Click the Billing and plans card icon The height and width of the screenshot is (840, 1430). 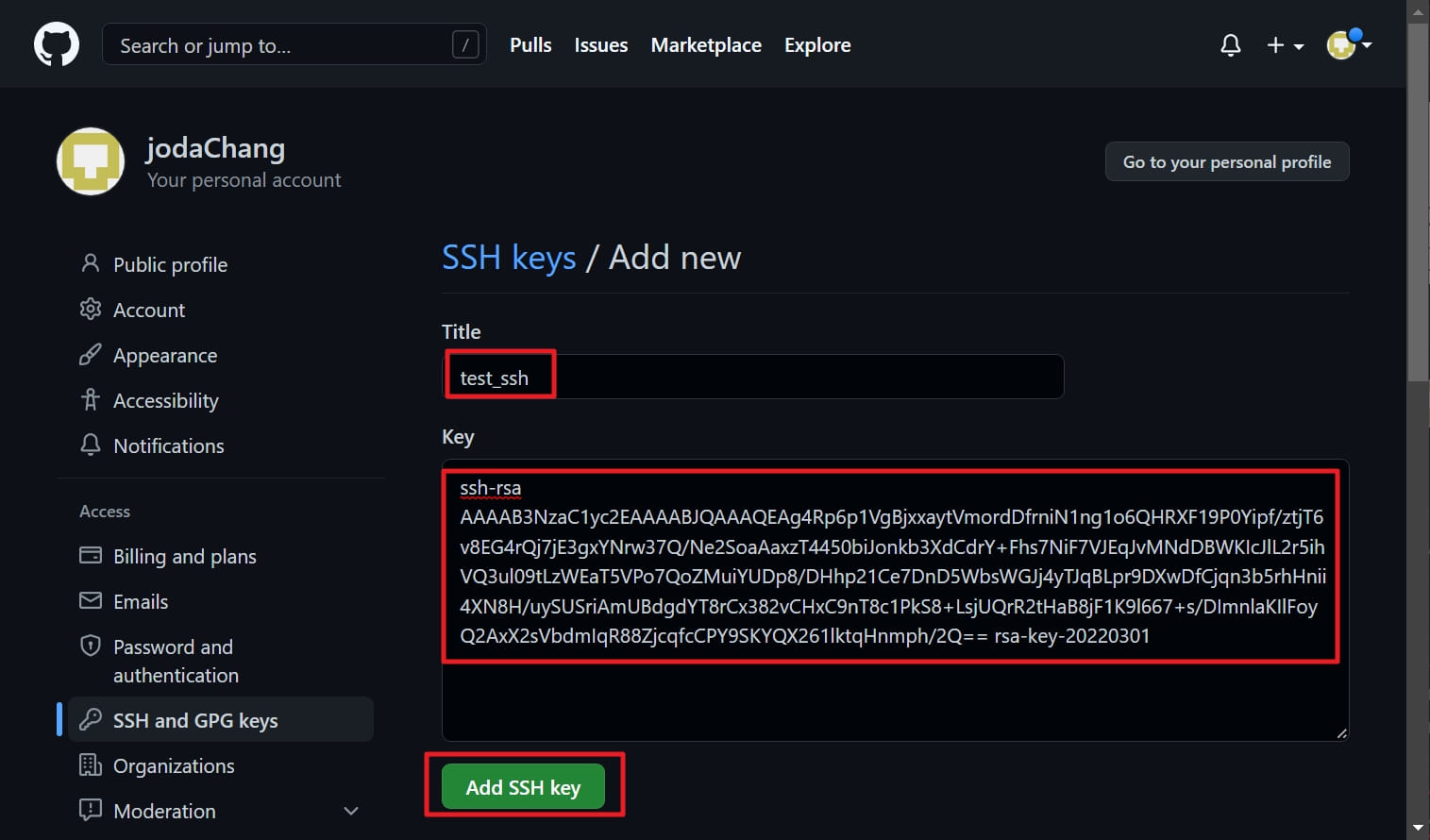pos(91,555)
